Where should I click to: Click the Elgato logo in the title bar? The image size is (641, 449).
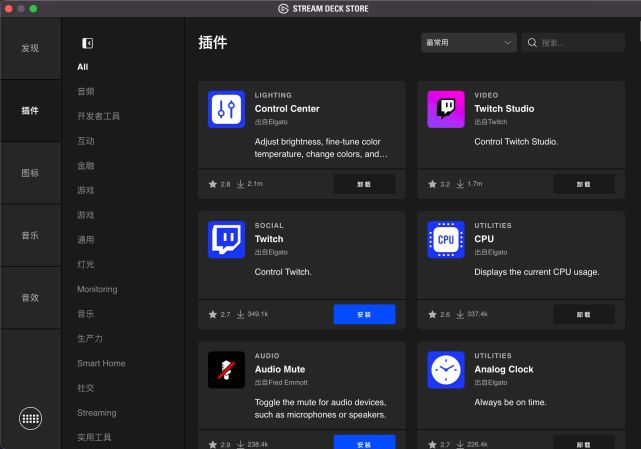click(283, 9)
